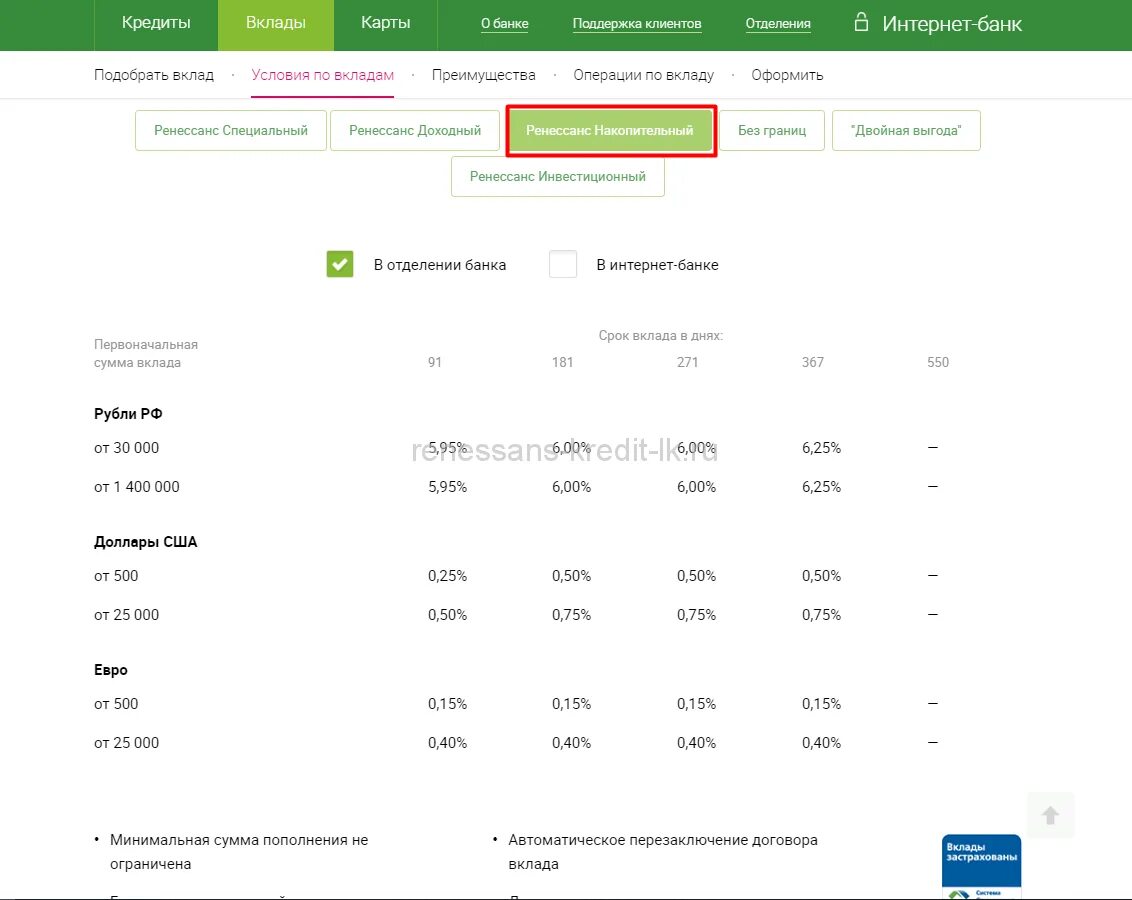The width and height of the screenshot is (1132, 900).
Task: Select the Ренессанс Накопительный deposit
Action: coord(610,131)
